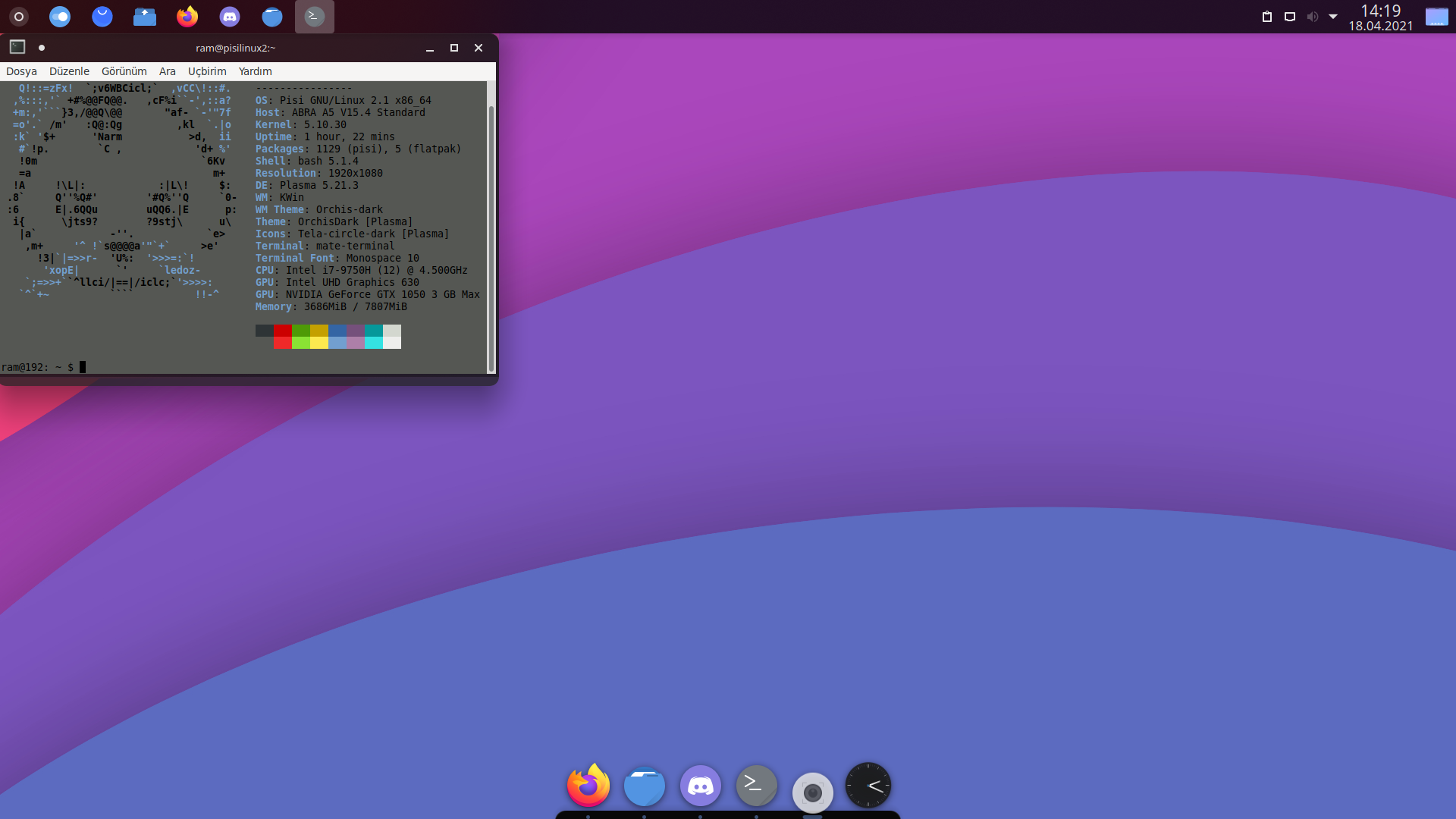The width and height of the screenshot is (1456, 819).
Task: Open the file manager from the bottom dock
Action: pyautogui.click(x=644, y=786)
